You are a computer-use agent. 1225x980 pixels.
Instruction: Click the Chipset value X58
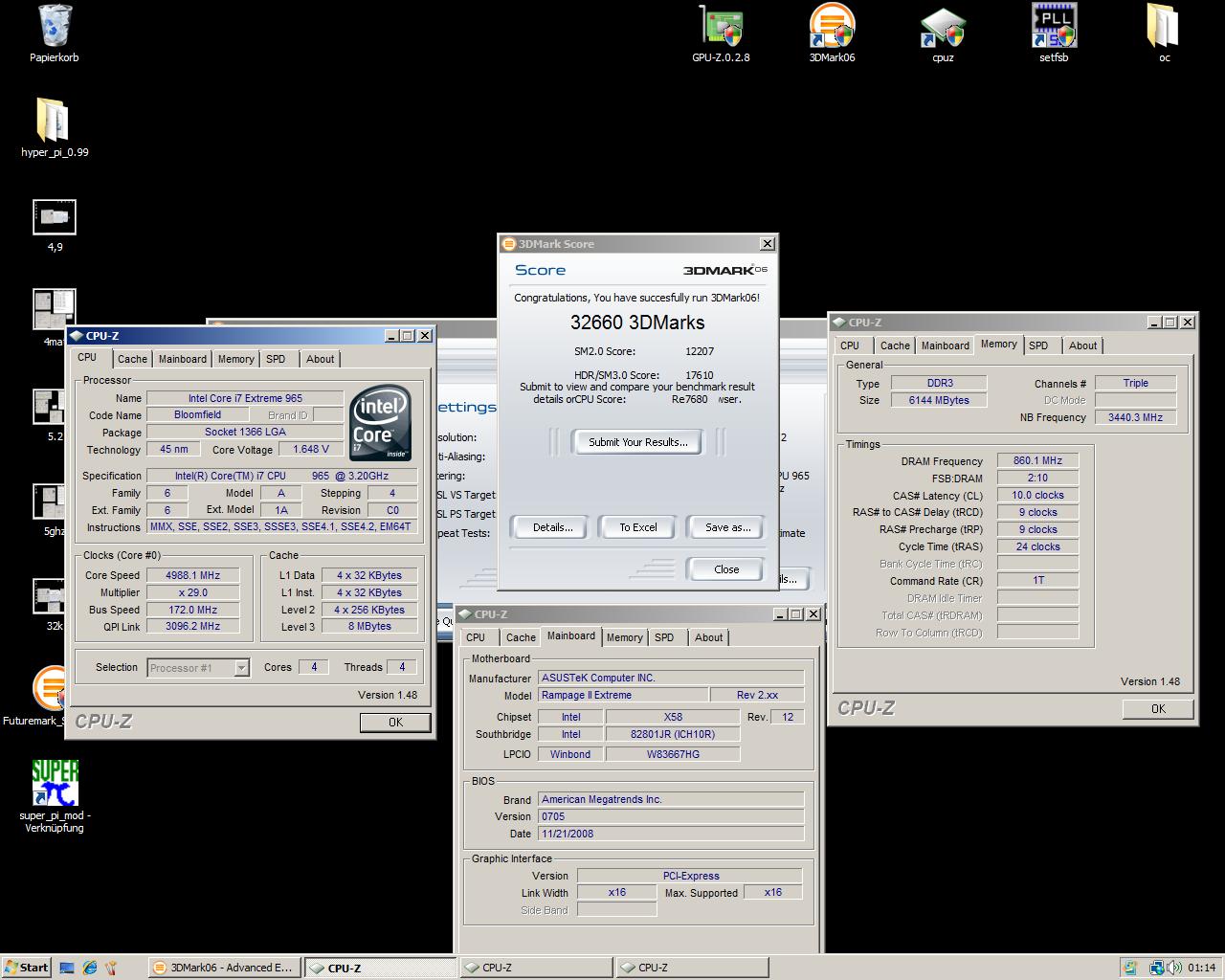coord(673,717)
